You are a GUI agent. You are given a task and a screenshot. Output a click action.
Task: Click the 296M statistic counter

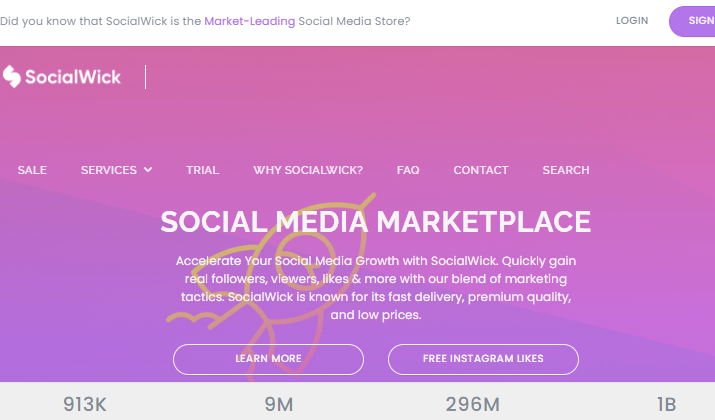pyautogui.click(x=472, y=404)
